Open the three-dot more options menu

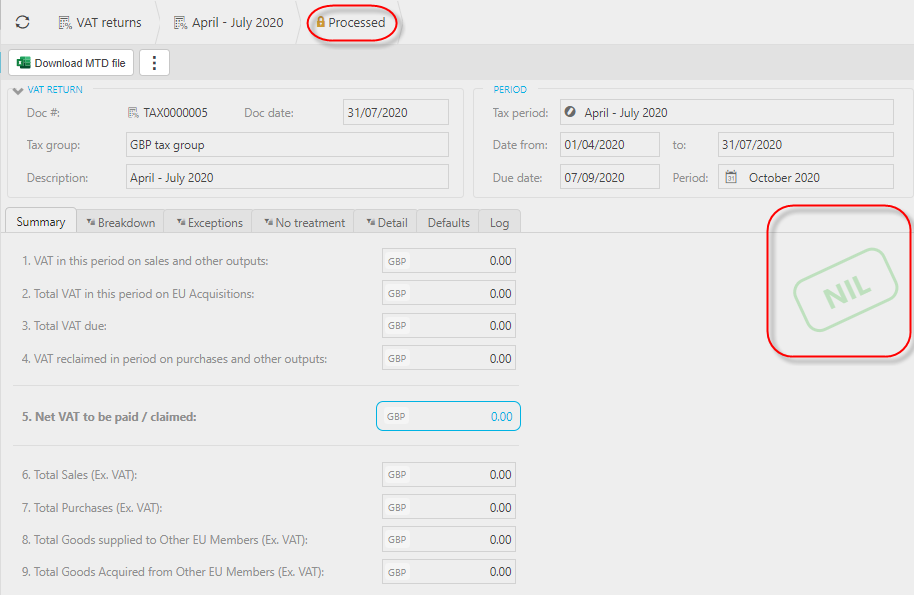(x=154, y=63)
